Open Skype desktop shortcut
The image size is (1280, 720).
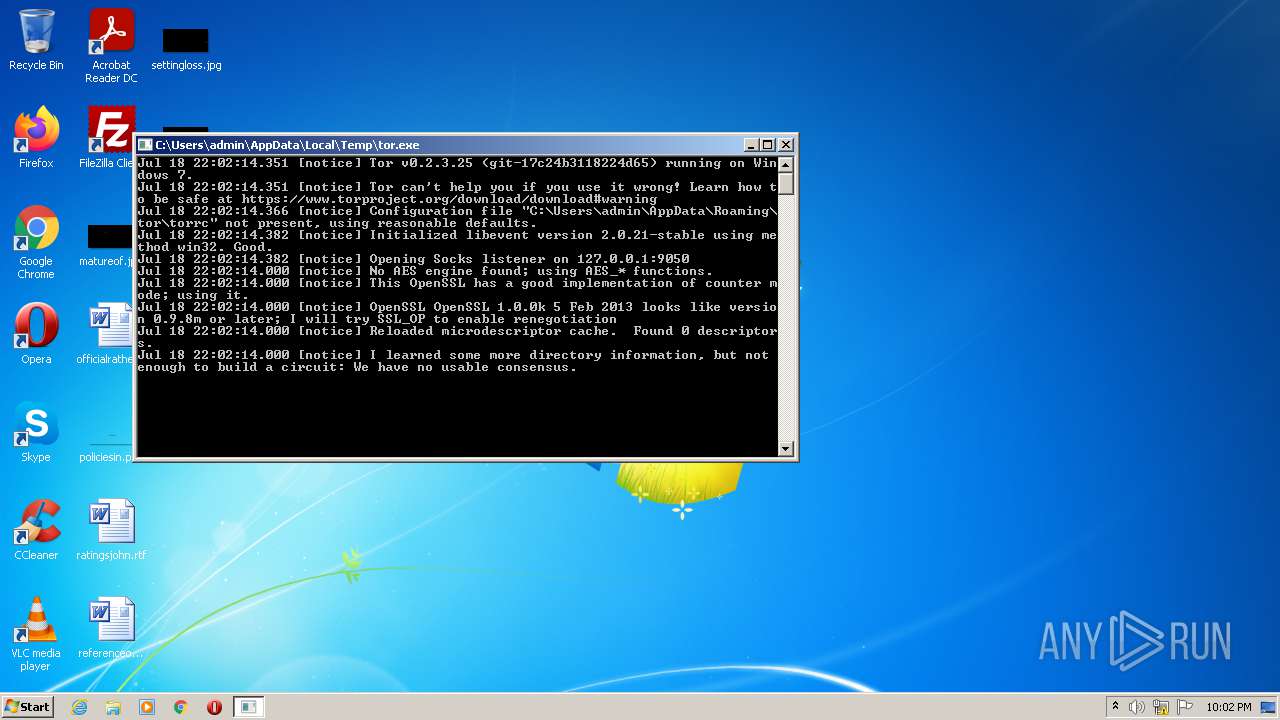click(36, 431)
